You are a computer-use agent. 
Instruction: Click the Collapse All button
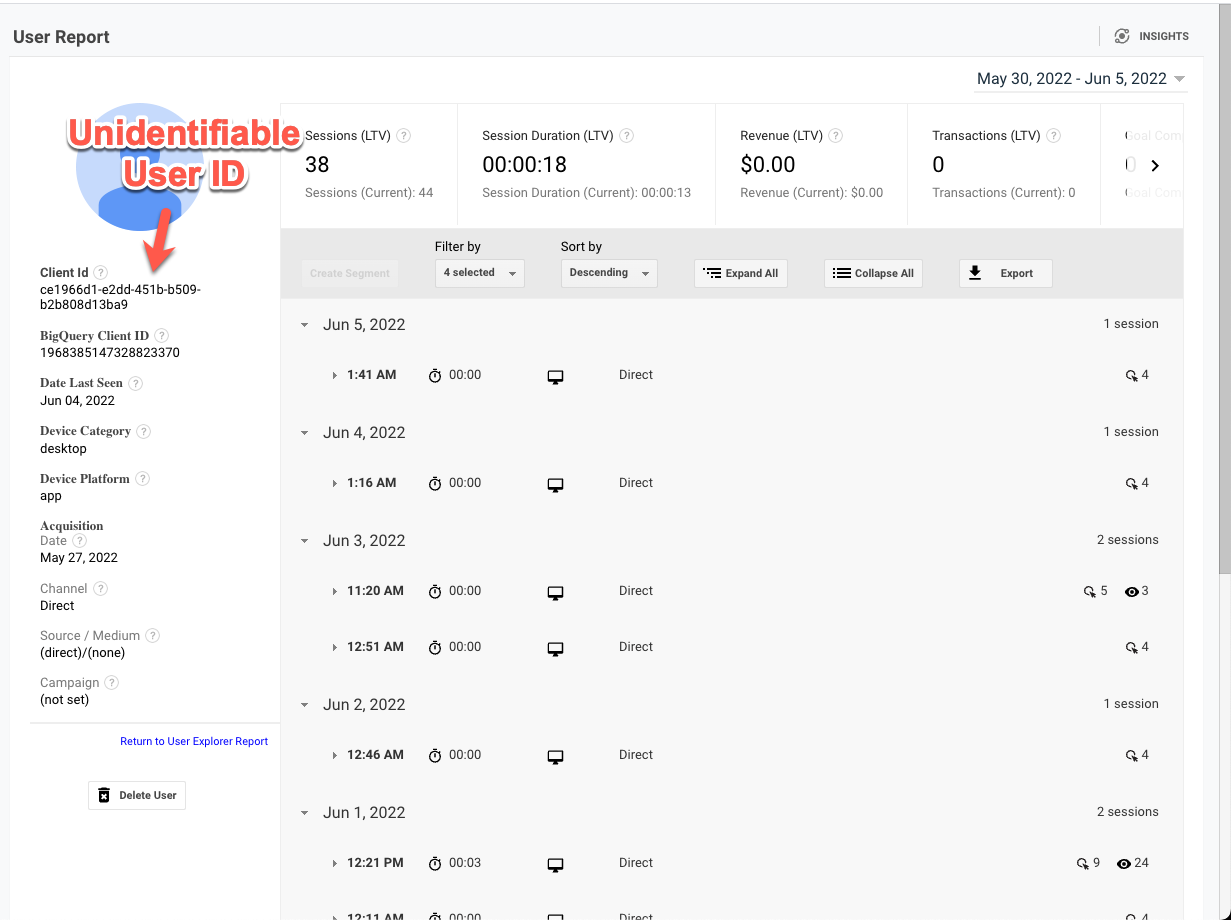point(873,273)
